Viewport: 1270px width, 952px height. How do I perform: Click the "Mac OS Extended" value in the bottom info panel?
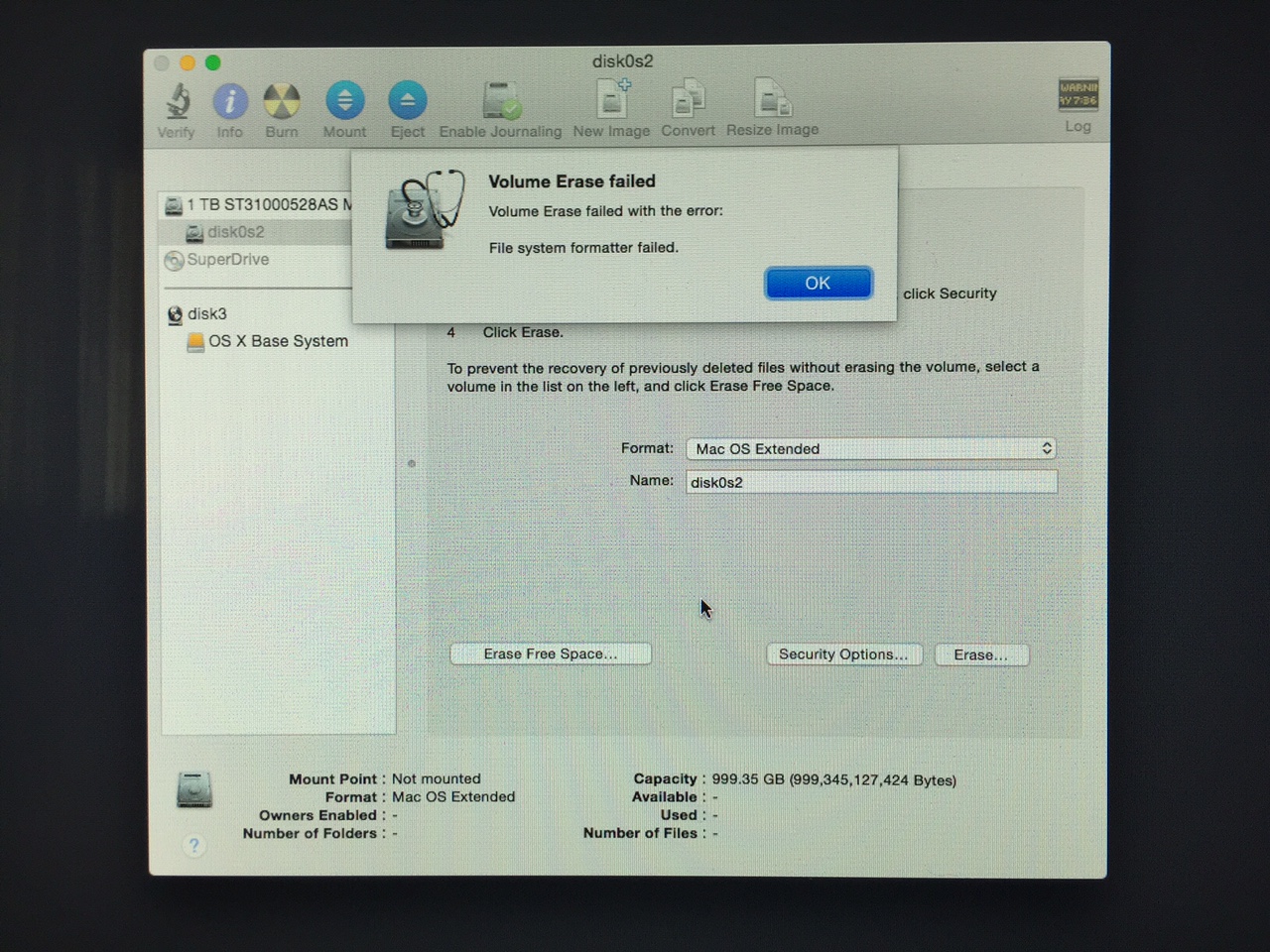[453, 797]
